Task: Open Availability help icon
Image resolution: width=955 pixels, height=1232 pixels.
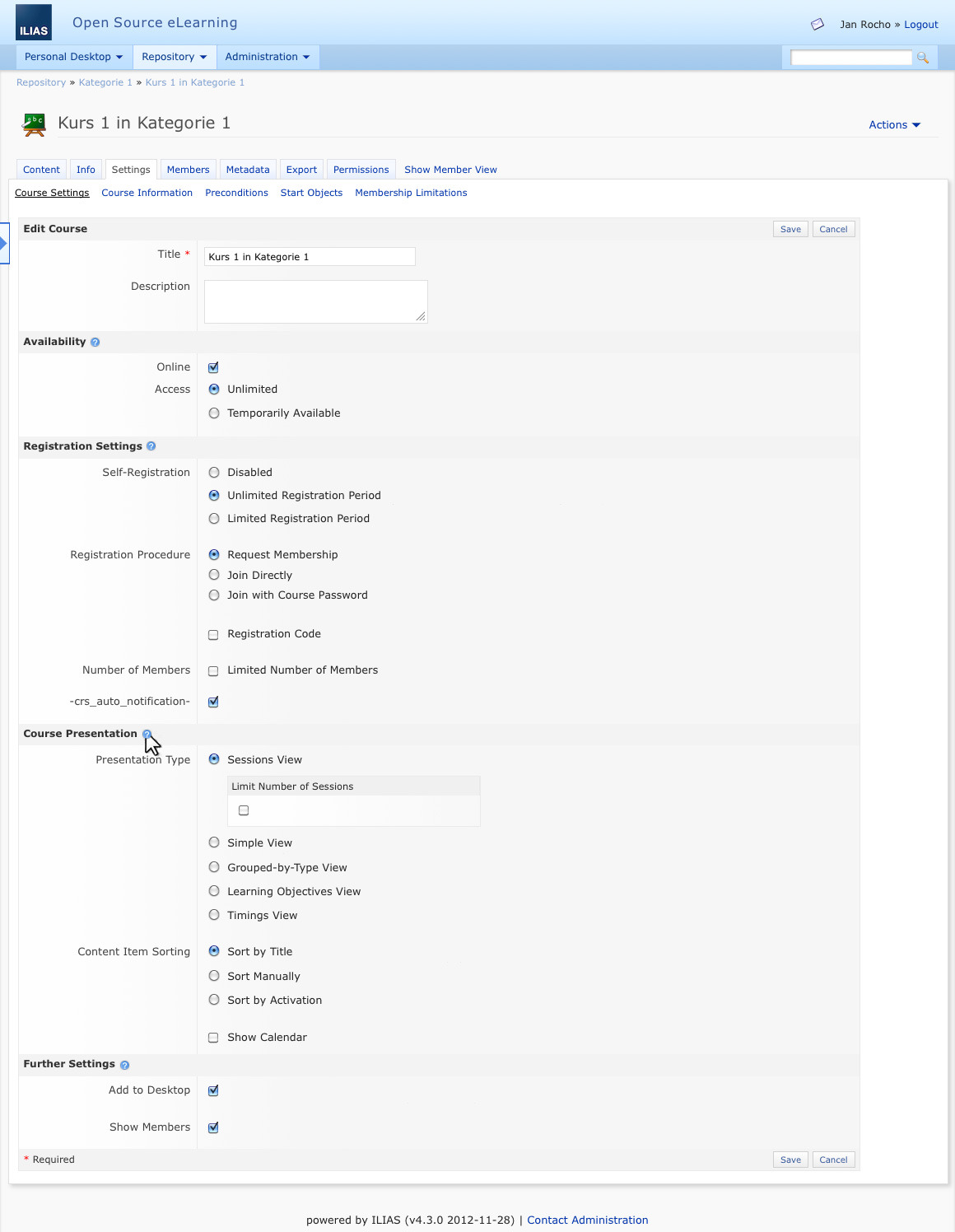Action: click(95, 343)
